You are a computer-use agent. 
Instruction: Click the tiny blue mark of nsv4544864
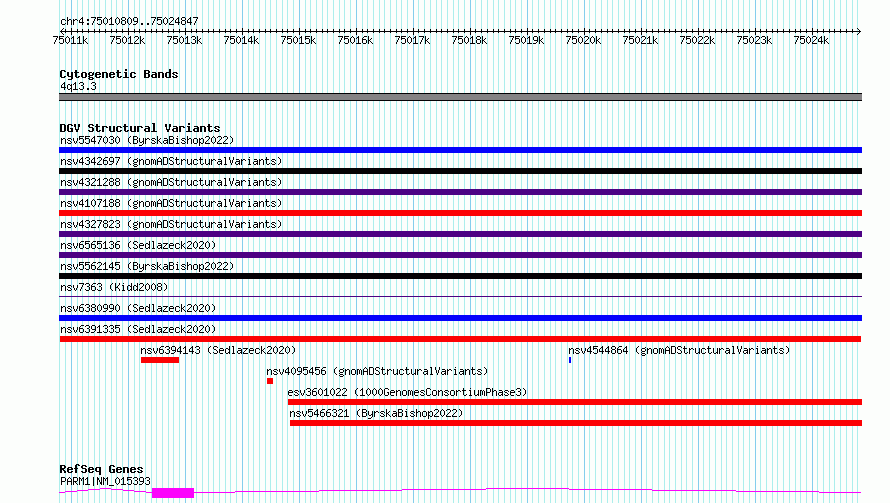570,360
